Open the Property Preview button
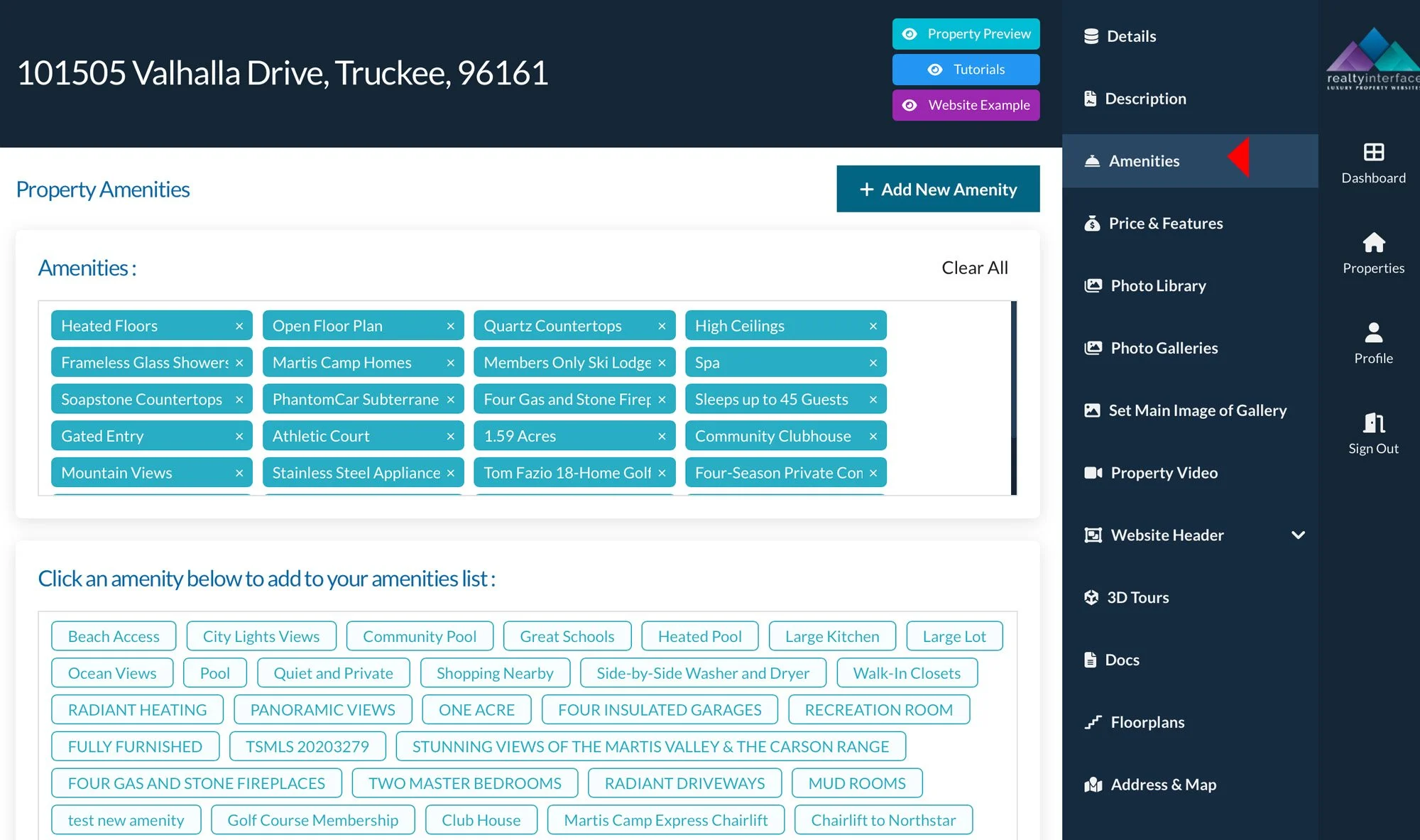 (966, 34)
